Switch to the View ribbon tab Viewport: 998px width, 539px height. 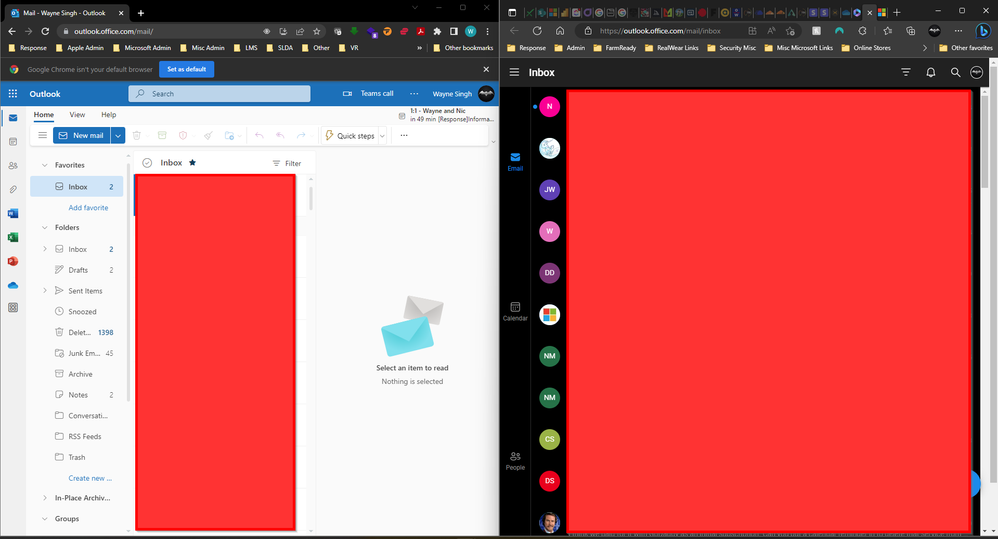tap(77, 115)
